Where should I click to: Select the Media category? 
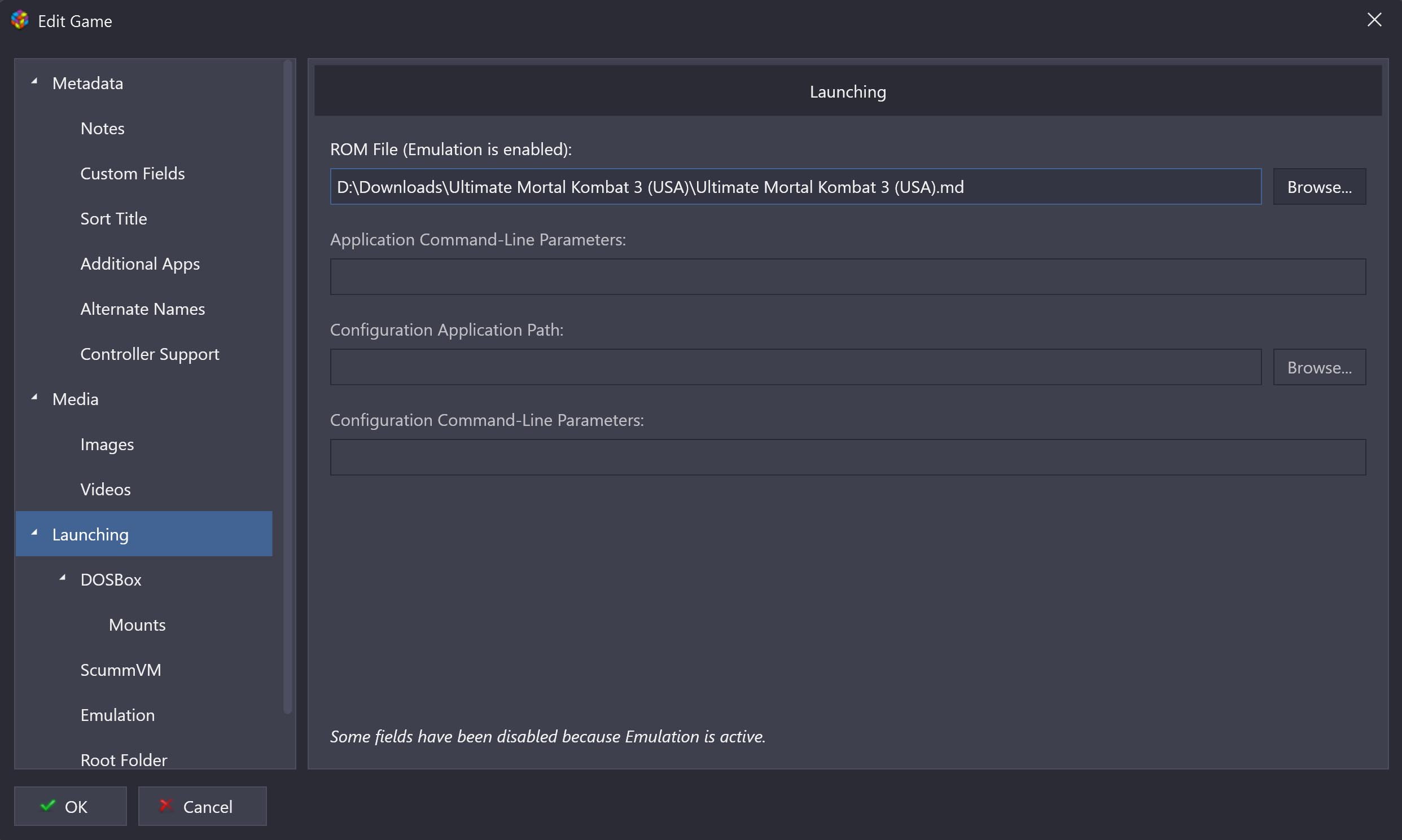click(75, 399)
